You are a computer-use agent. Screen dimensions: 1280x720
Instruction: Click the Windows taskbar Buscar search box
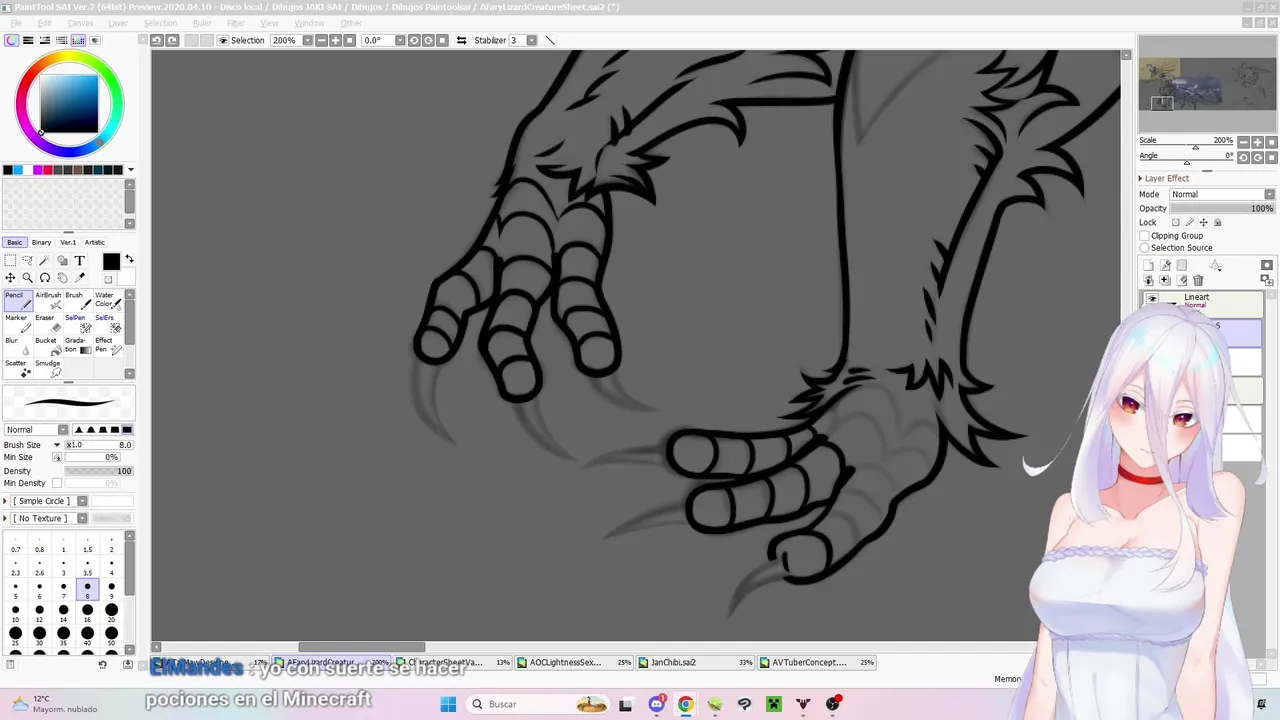537,704
